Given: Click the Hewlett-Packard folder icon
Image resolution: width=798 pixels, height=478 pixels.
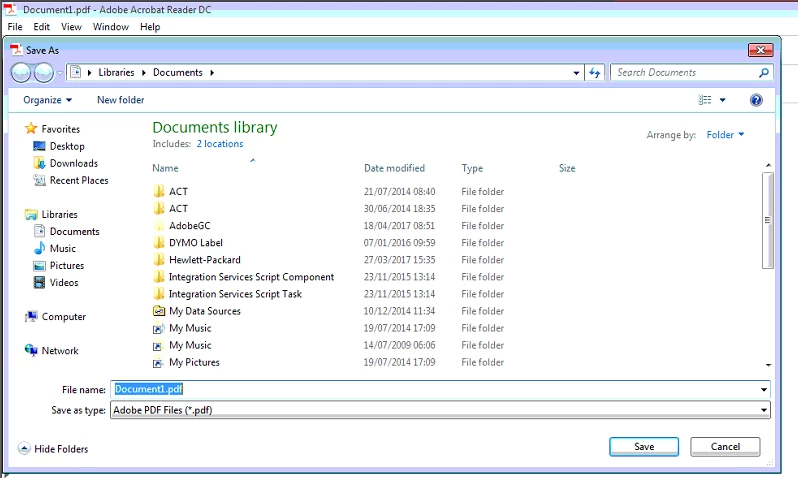Looking at the screenshot, I should point(159,260).
